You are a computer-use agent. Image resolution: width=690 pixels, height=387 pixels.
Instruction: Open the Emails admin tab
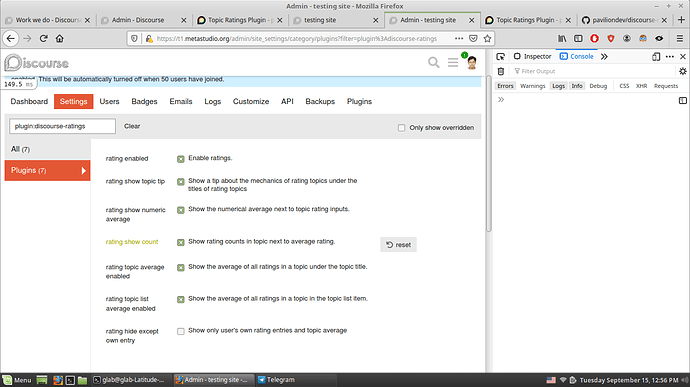coord(181,101)
